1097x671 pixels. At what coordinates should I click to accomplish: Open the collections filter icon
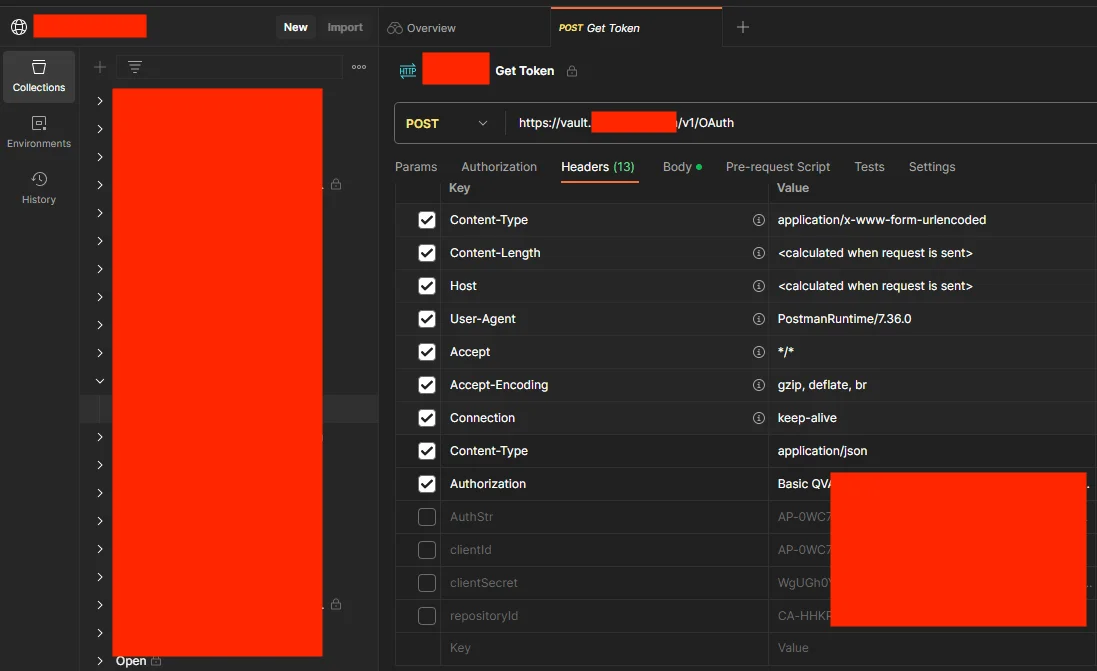135,66
